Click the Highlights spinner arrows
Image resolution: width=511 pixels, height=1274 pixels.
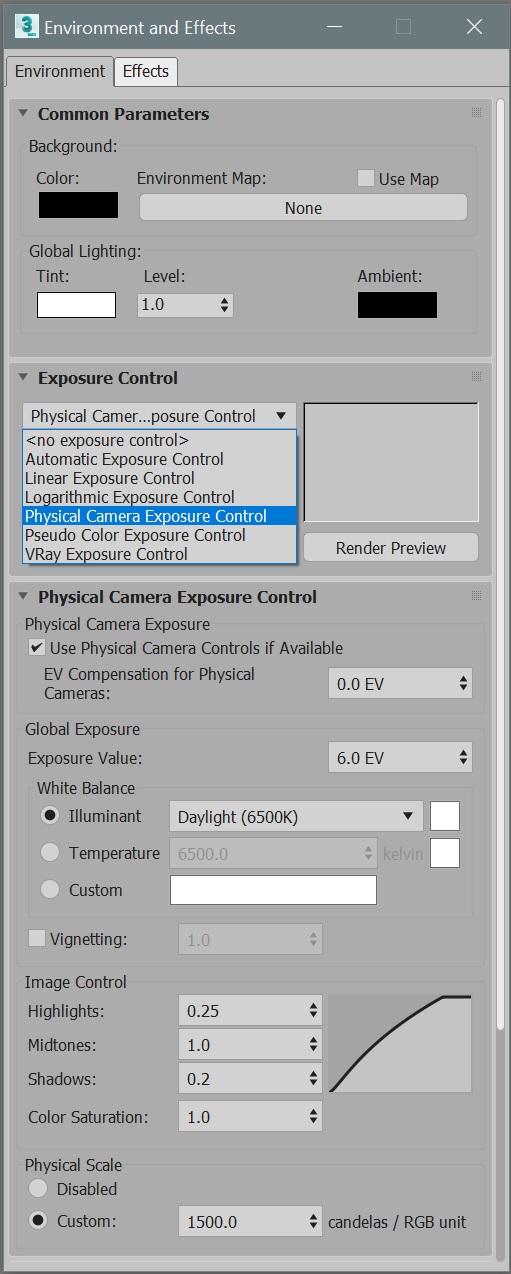314,1011
